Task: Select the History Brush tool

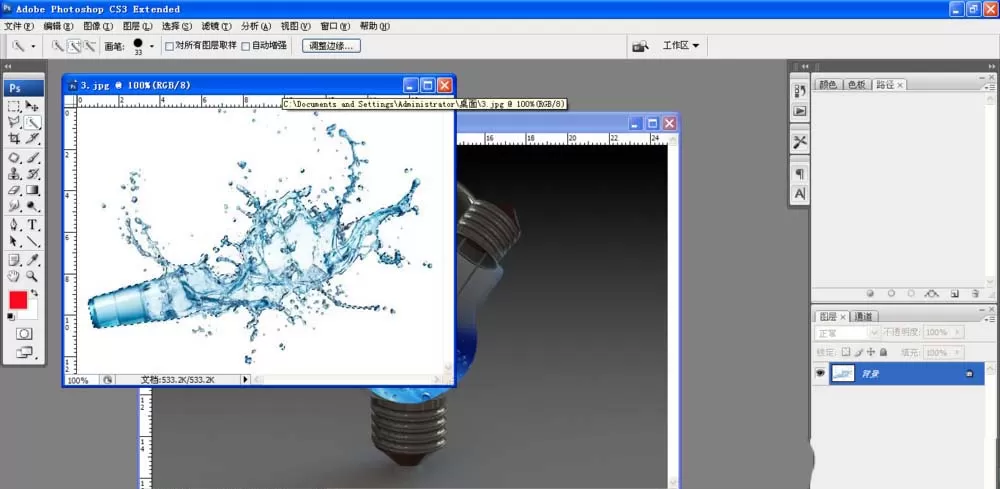Action: pos(33,174)
